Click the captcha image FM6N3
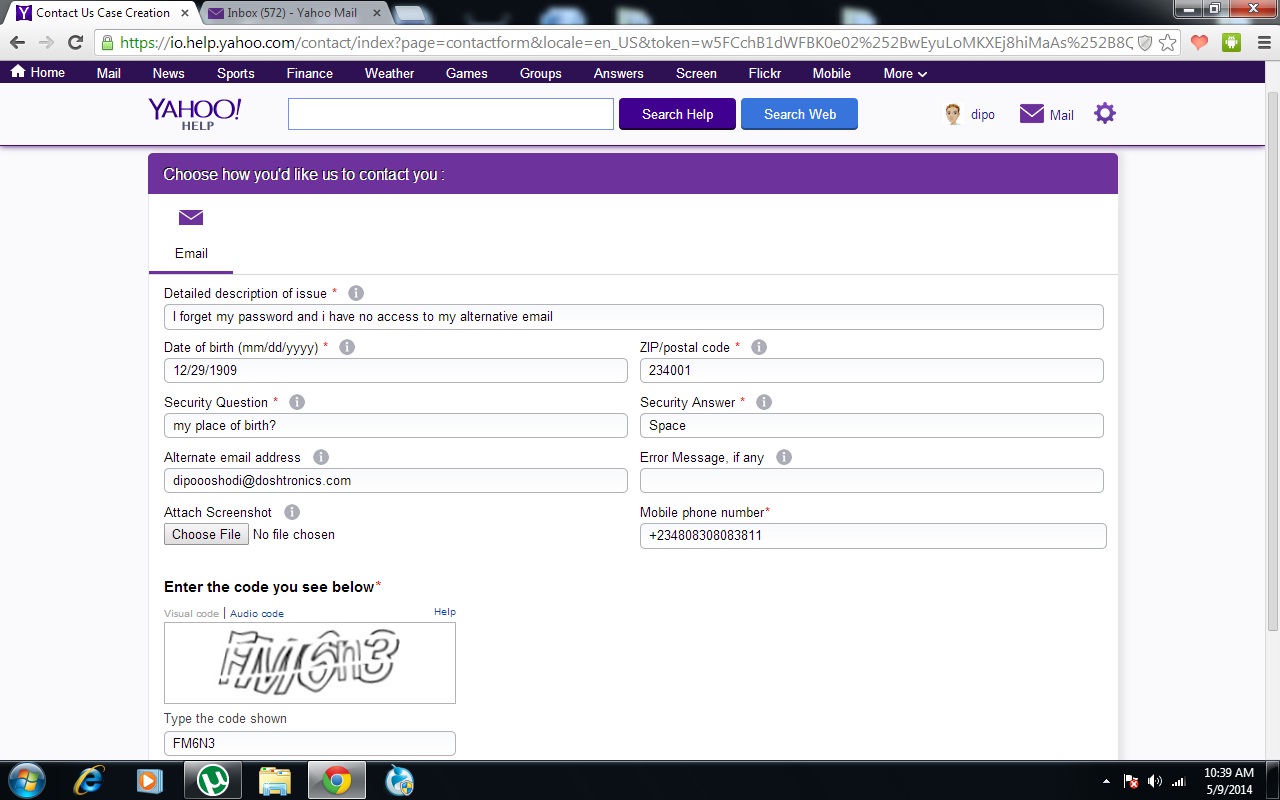This screenshot has width=1280, height=800. coord(310,662)
